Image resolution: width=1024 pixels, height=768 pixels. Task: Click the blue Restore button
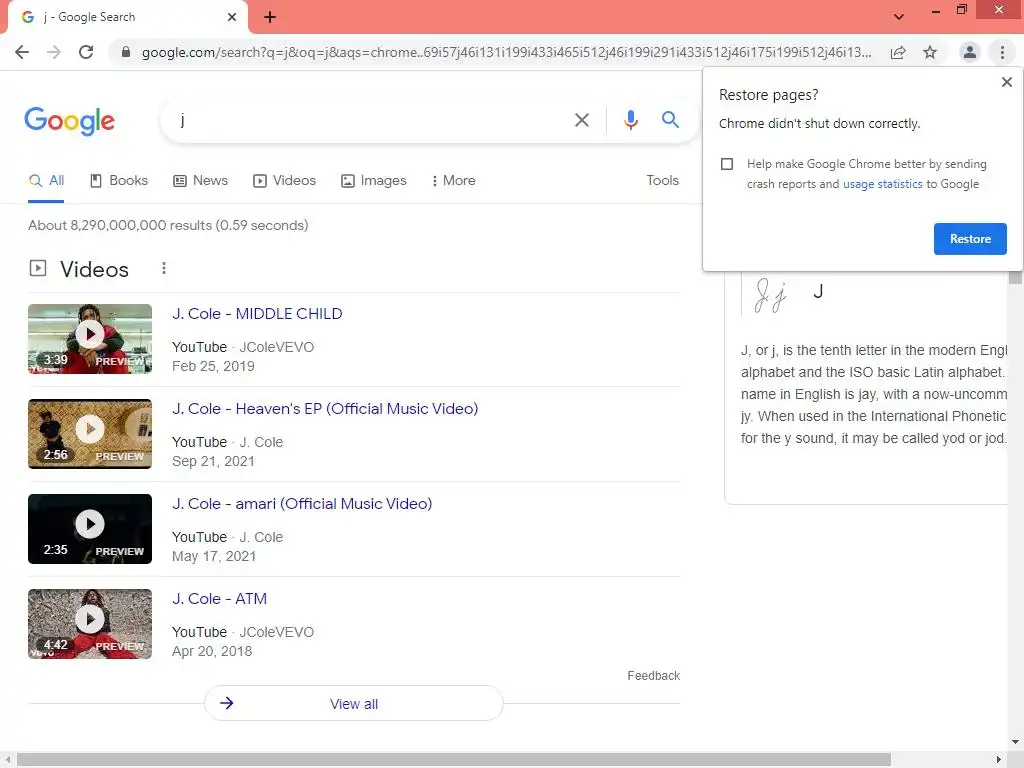pos(970,239)
